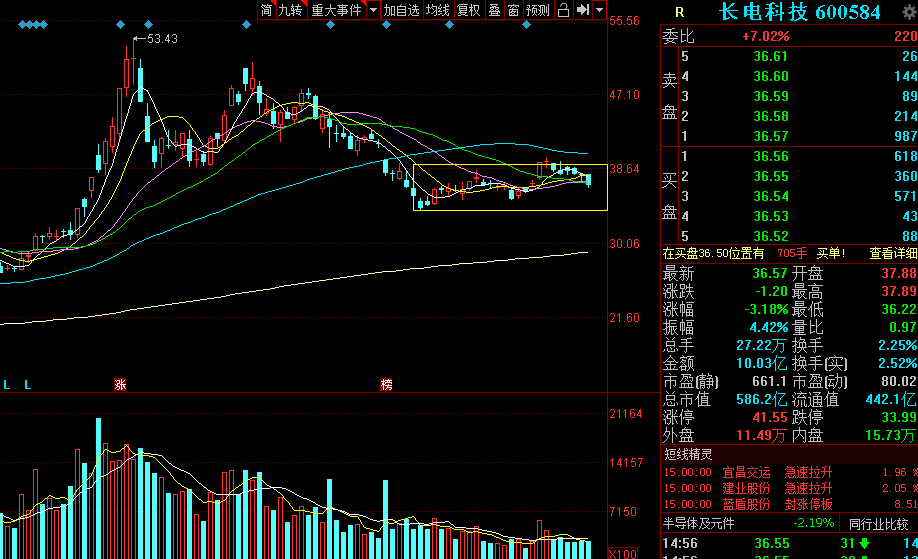Open the 预测 forecast item
This screenshot has height=559, width=918.
click(x=537, y=10)
